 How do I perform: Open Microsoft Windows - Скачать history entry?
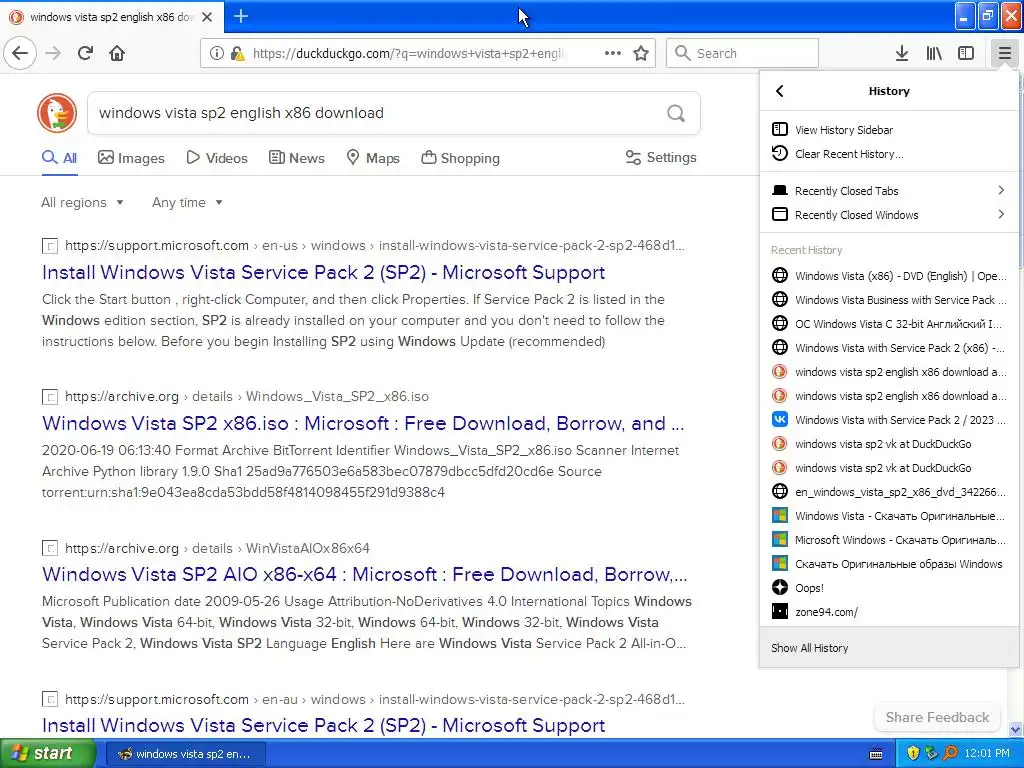pyautogui.click(x=889, y=540)
